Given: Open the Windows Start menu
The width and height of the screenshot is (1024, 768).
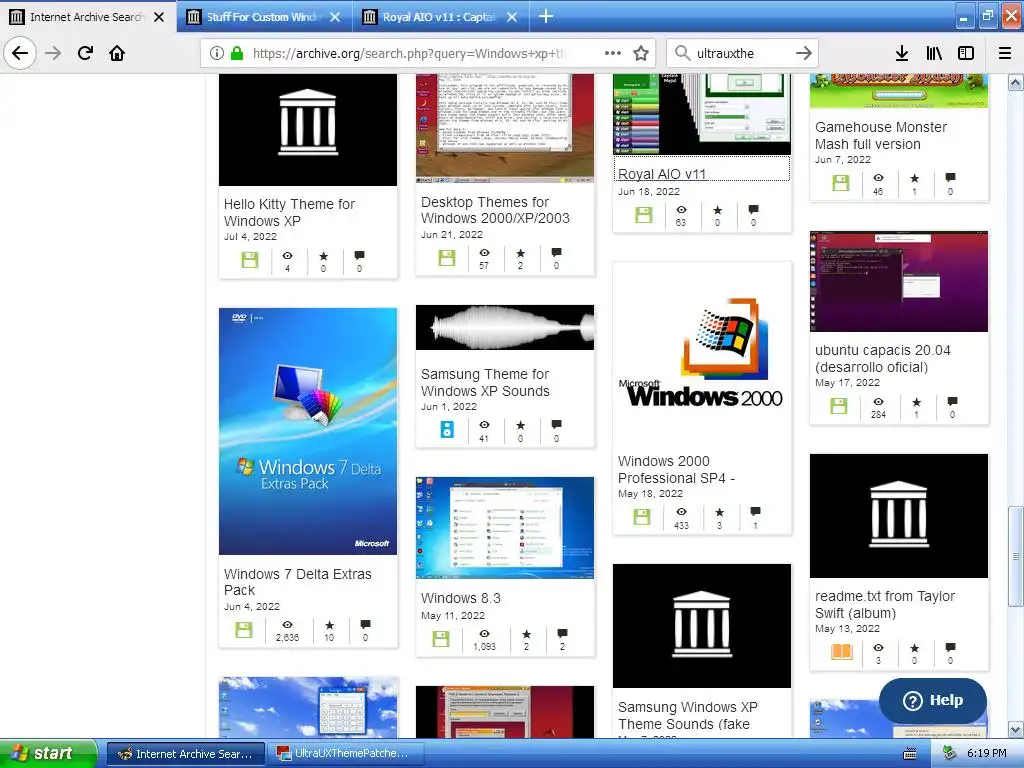Looking at the screenshot, I should pyautogui.click(x=47, y=753).
